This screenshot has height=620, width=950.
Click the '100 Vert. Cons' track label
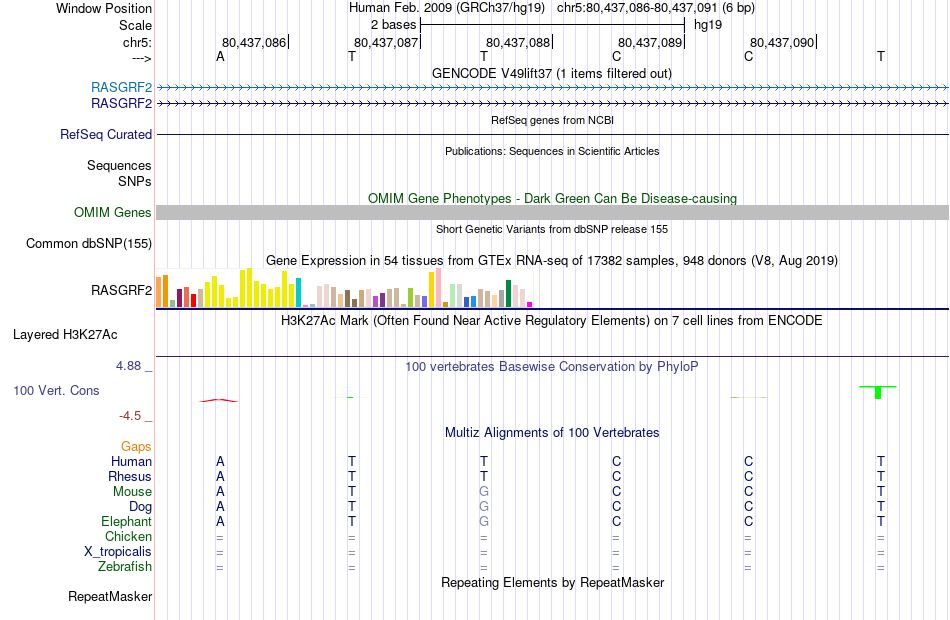[56, 390]
